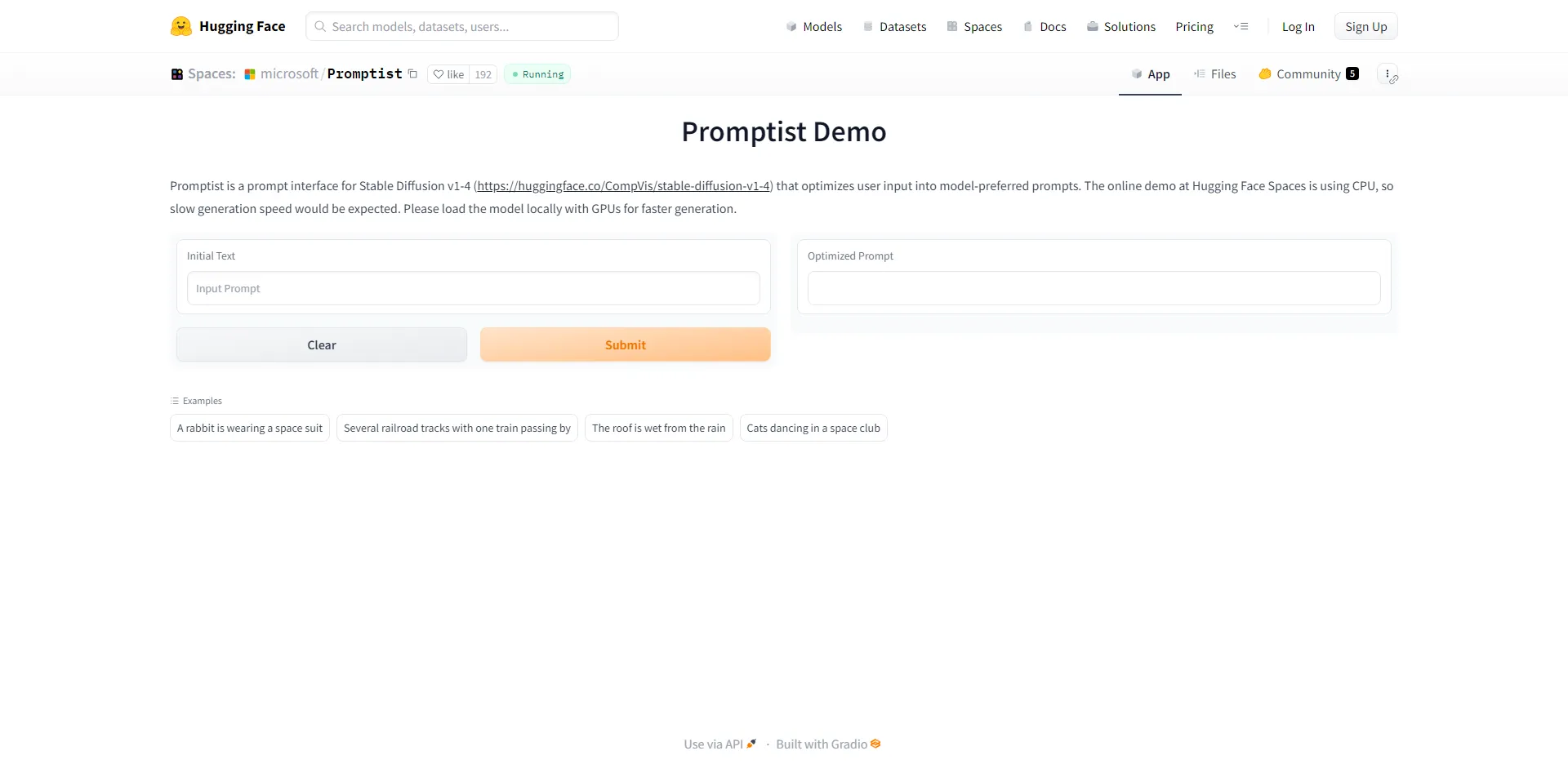Click the Examples list icon
Screen dimensions: 1568x773
(174, 400)
